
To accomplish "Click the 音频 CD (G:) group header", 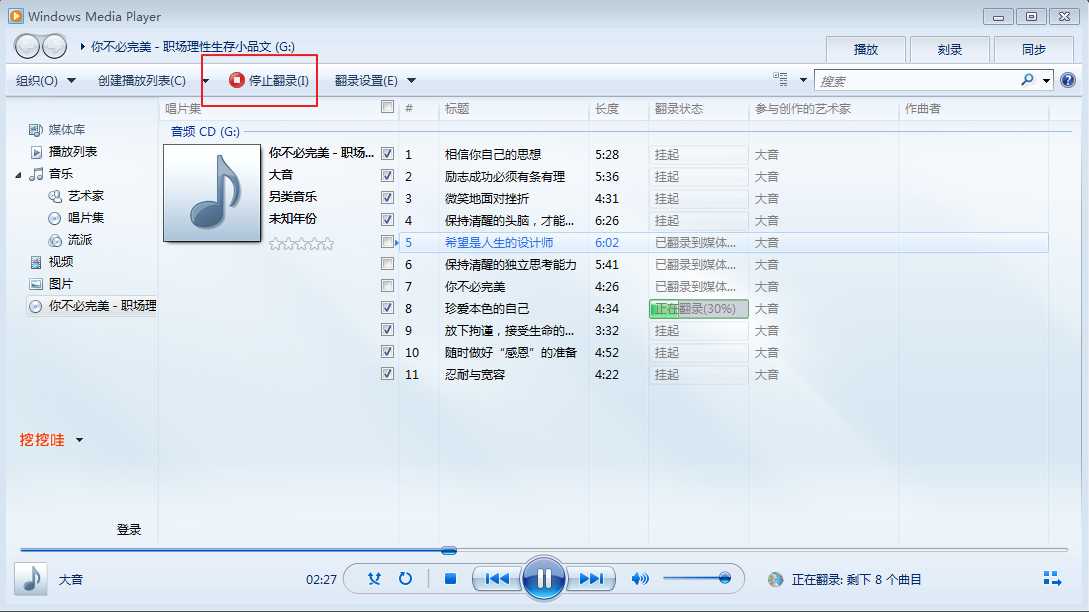I will pos(205,131).
